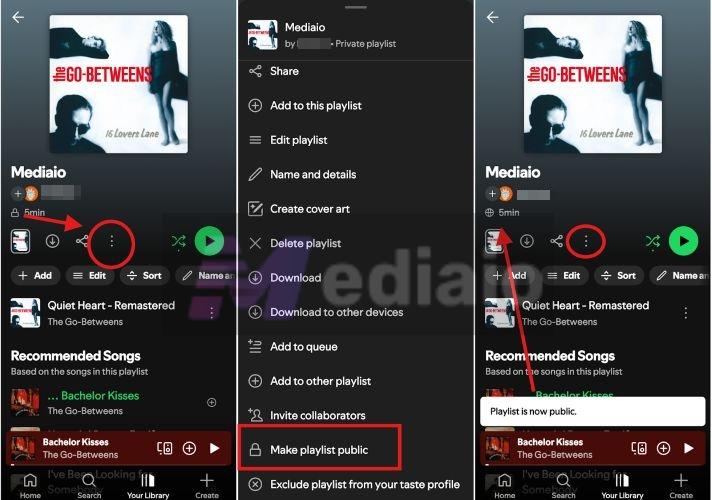Select Make playlist public
Viewport: 712px width, 500px height.
point(356,450)
